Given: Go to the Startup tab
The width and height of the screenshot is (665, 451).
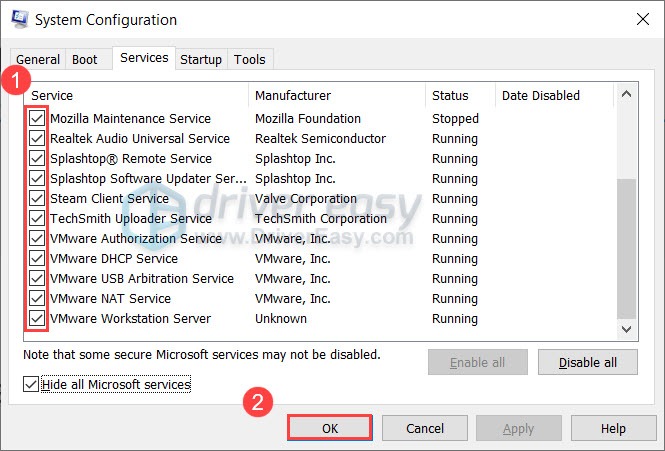Looking at the screenshot, I should click(x=200, y=60).
